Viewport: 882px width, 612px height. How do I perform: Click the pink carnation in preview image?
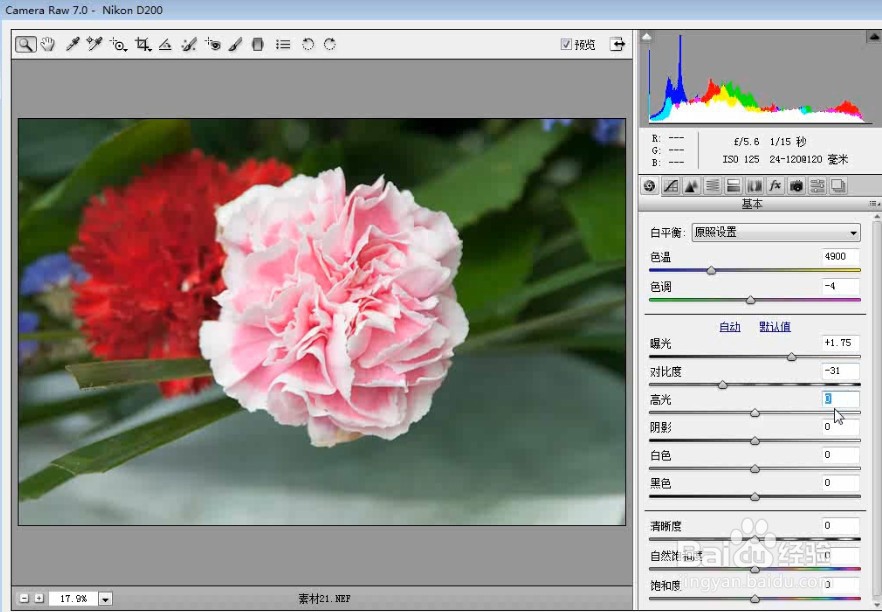(335, 307)
